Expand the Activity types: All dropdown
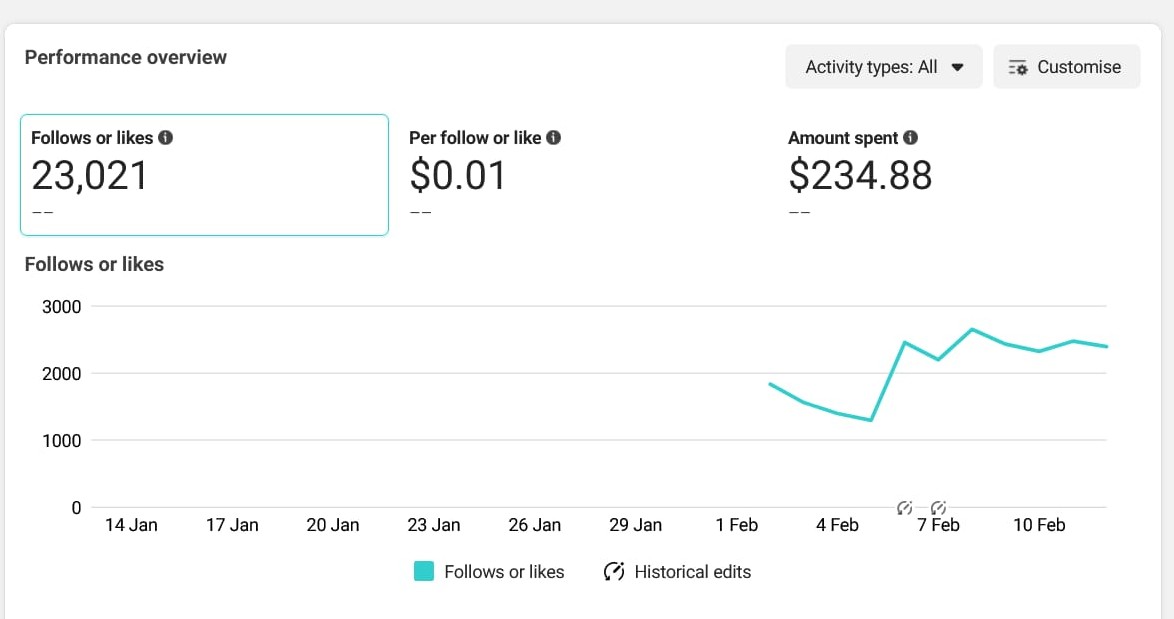 pyautogui.click(x=883, y=67)
